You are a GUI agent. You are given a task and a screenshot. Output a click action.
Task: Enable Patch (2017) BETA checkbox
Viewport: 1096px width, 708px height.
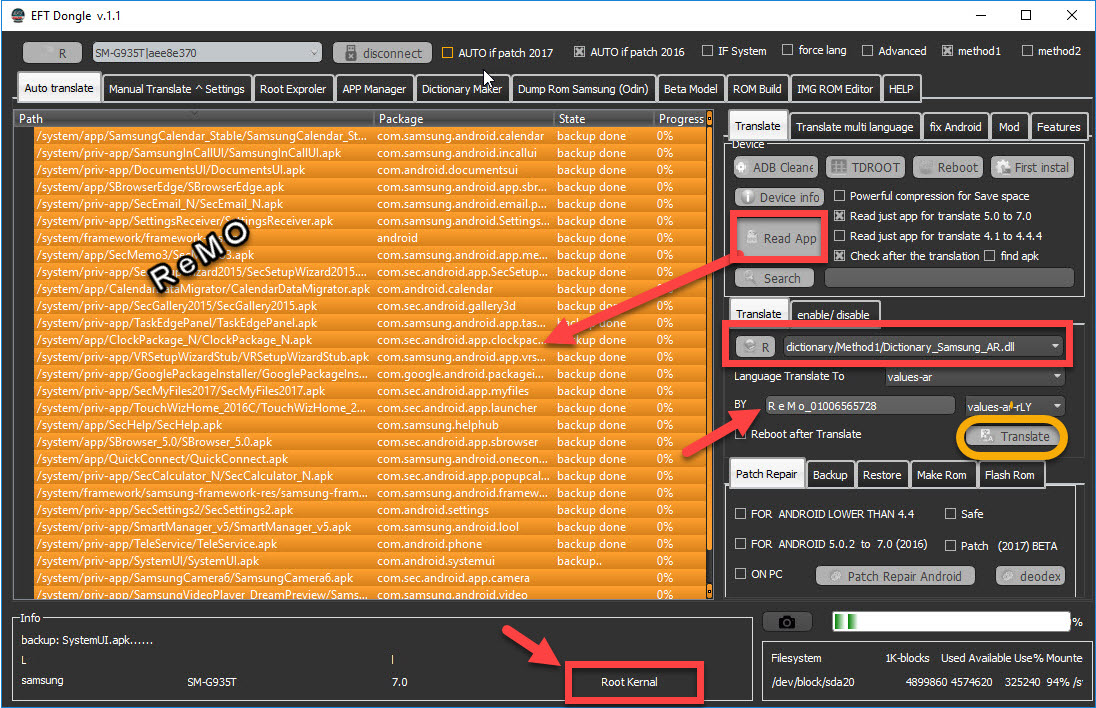[x=951, y=546]
